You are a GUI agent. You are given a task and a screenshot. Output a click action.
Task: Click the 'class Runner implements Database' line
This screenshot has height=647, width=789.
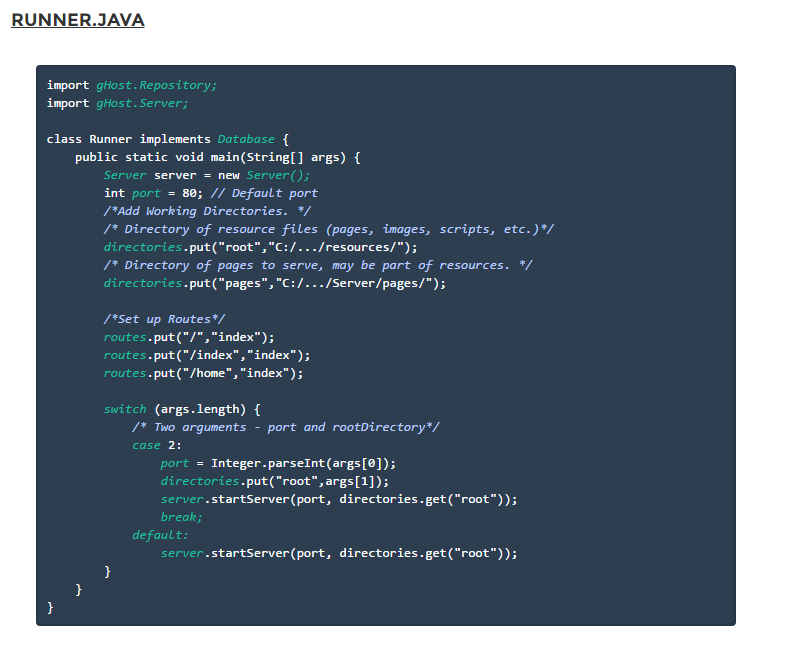point(168,139)
